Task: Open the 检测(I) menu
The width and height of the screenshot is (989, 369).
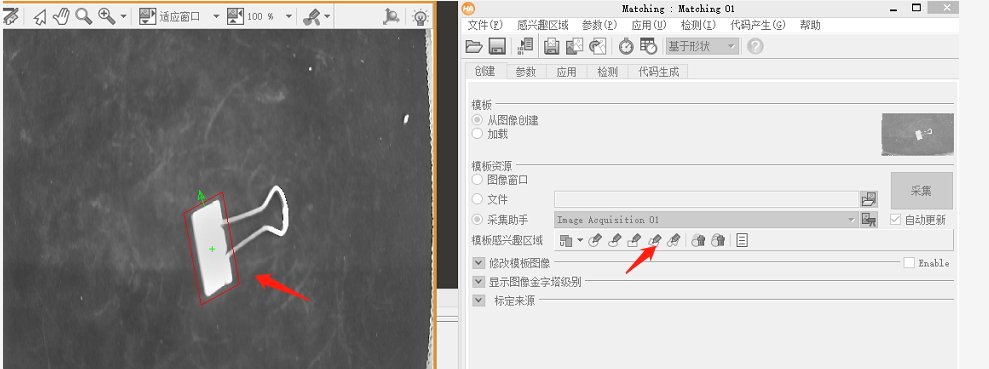Action: tap(698, 25)
